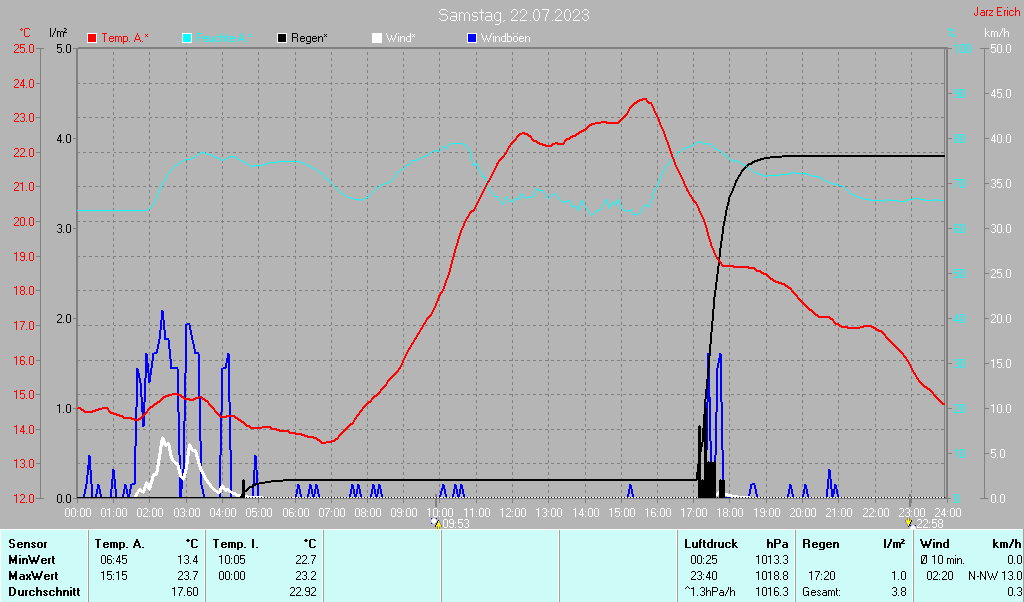Click the N-NW 13.0 wind gust value
Image resolution: width=1024 pixels, height=602 pixels.
[995, 577]
